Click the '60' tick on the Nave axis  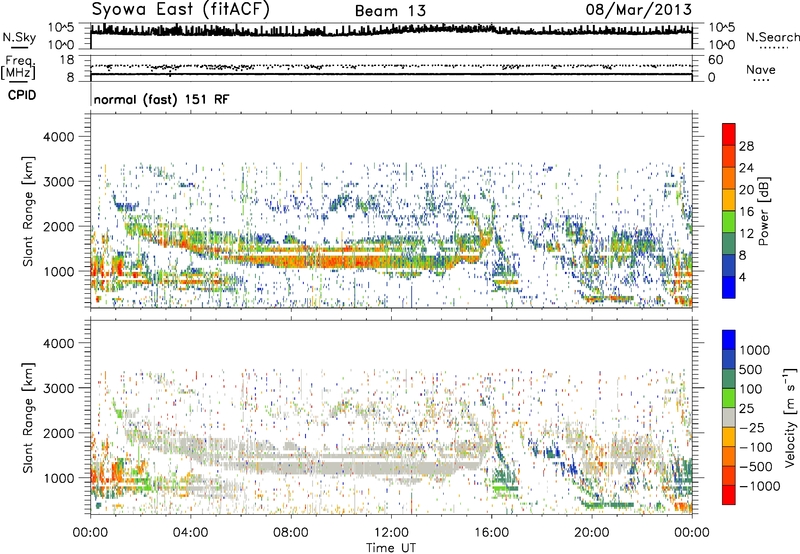(x=715, y=60)
